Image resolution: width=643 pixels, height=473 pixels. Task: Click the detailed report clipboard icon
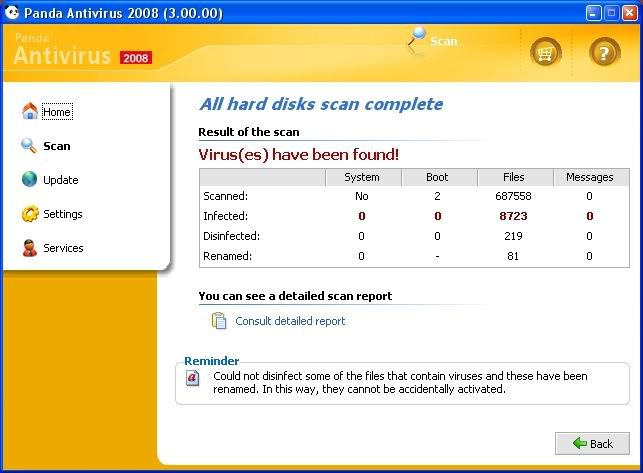[219, 321]
